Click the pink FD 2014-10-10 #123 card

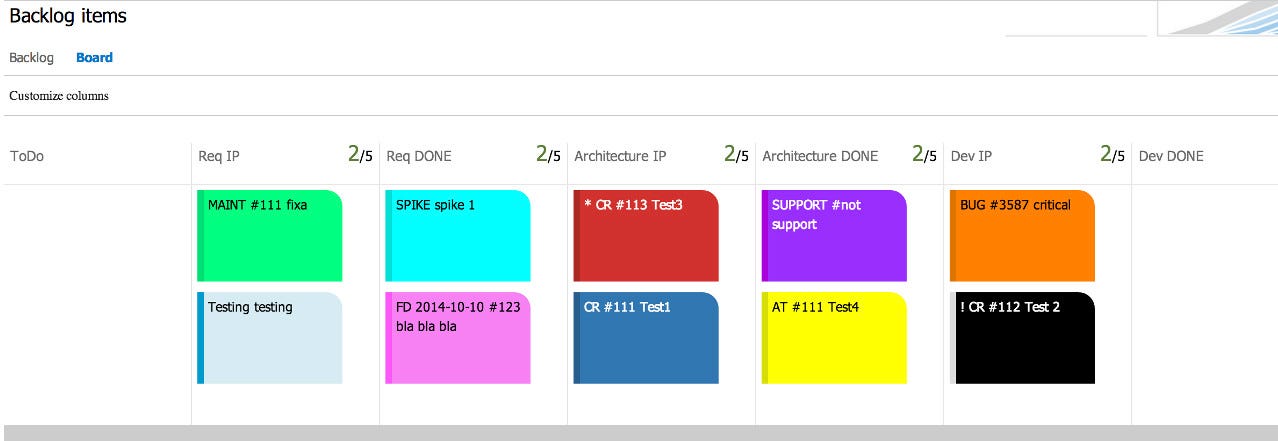(x=458, y=338)
